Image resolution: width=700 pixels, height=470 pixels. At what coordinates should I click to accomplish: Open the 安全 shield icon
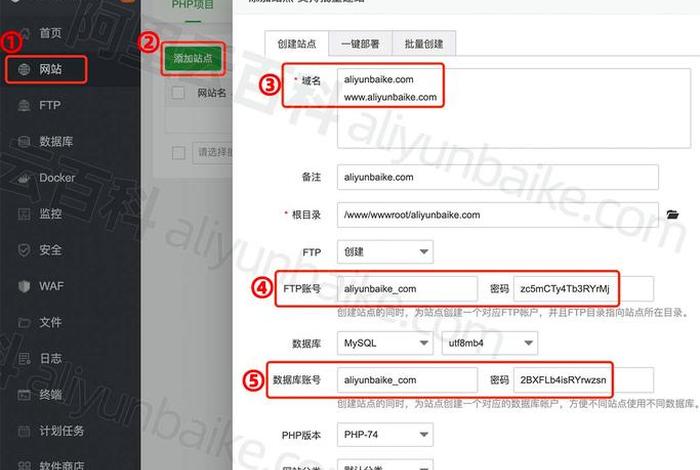coord(22,250)
